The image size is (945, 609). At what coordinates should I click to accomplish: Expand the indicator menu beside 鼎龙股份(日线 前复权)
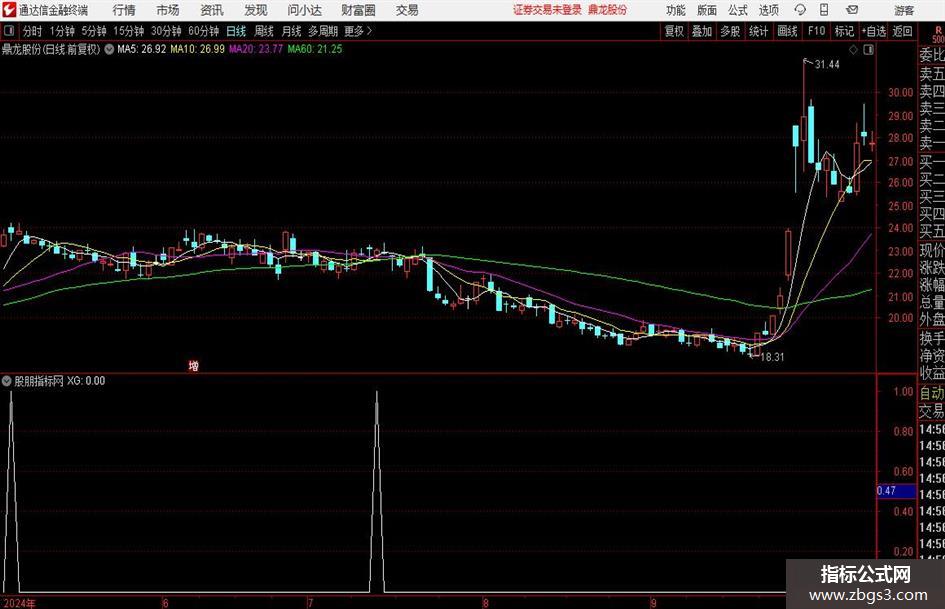tap(109, 49)
